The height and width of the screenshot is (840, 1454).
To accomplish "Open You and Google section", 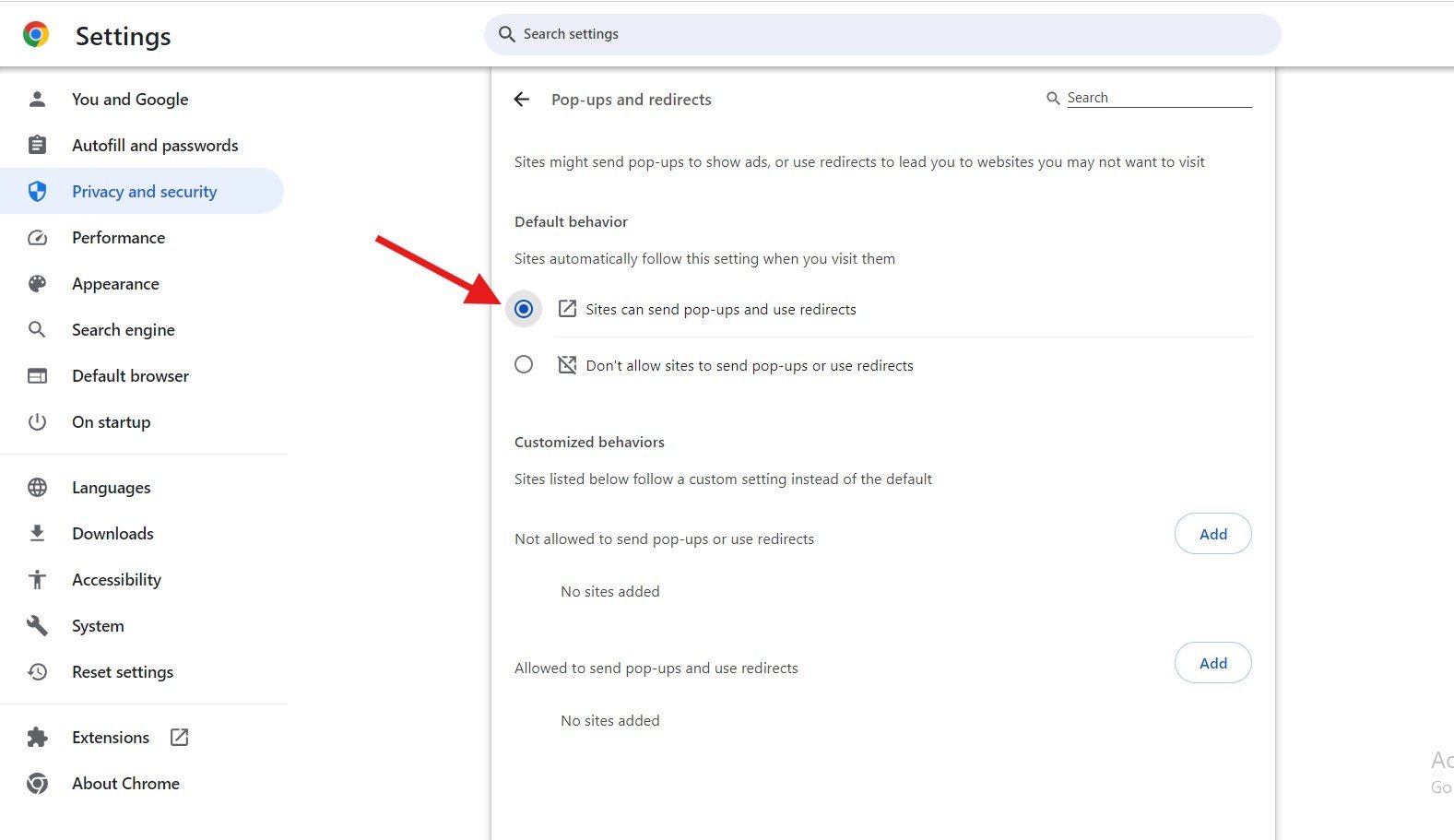I will coord(142,99).
